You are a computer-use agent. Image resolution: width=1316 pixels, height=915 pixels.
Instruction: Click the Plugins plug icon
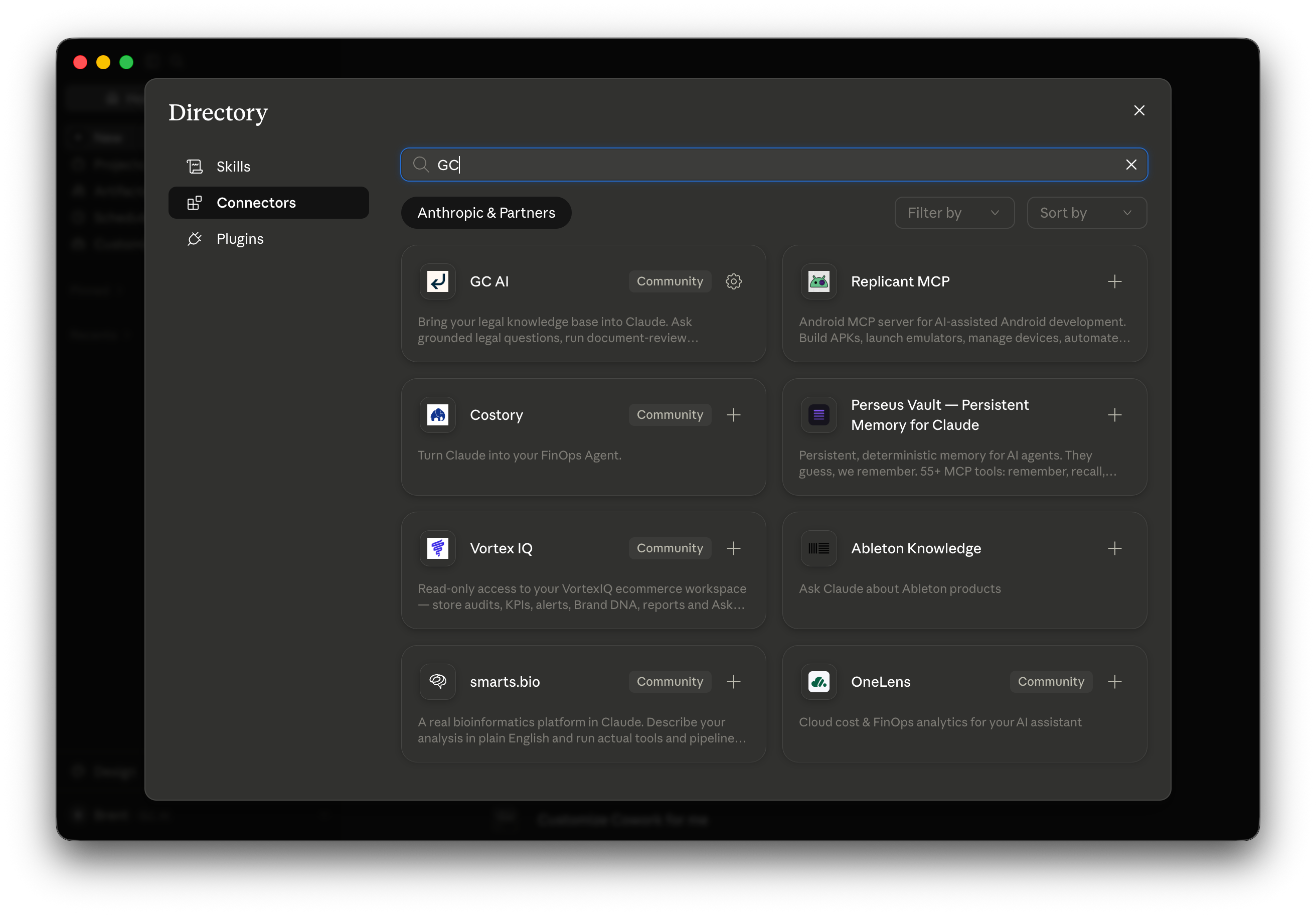click(x=195, y=239)
